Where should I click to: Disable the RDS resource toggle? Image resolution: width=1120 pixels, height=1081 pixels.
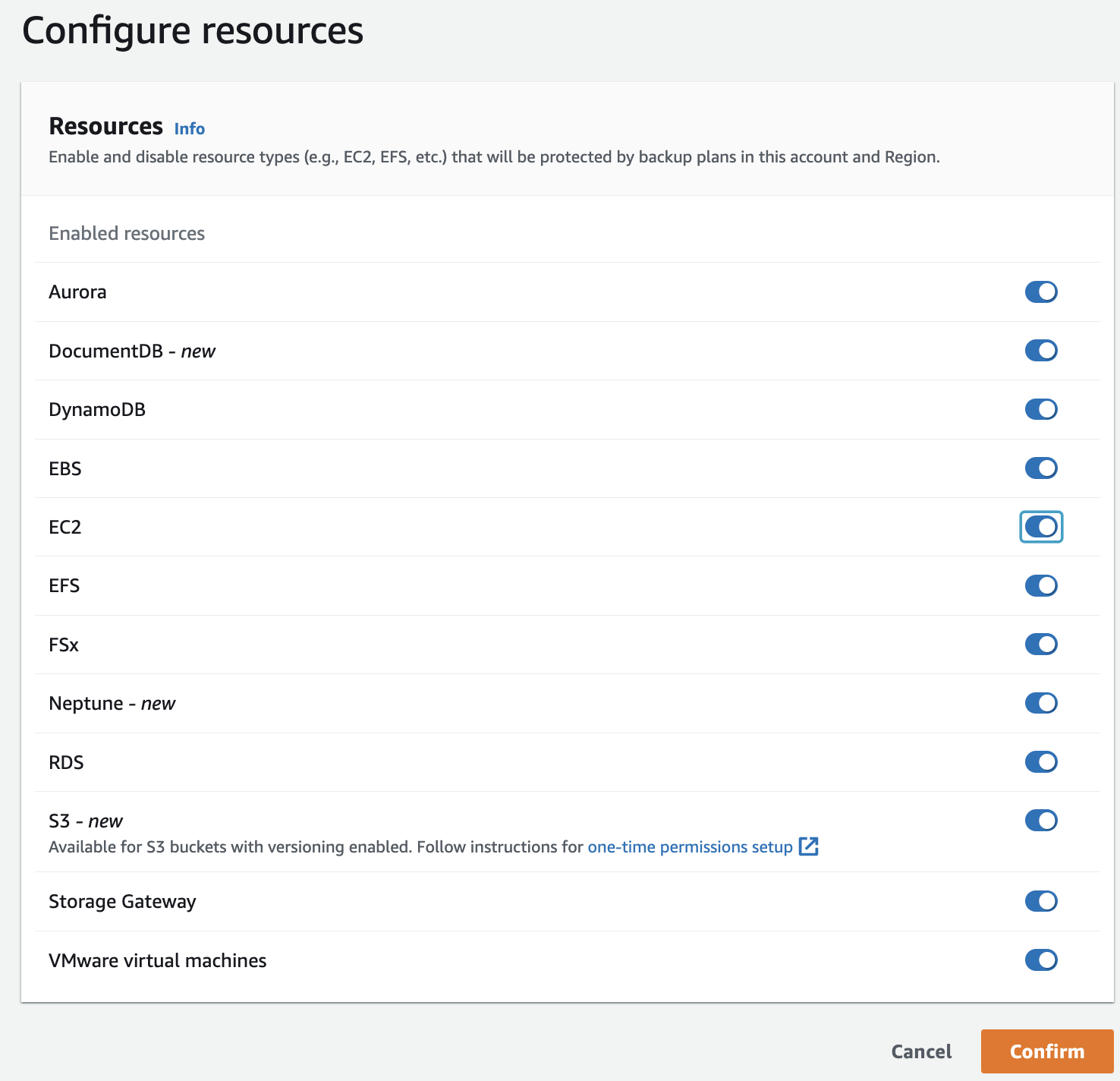pyautogui.click(x=1041, y=761)
